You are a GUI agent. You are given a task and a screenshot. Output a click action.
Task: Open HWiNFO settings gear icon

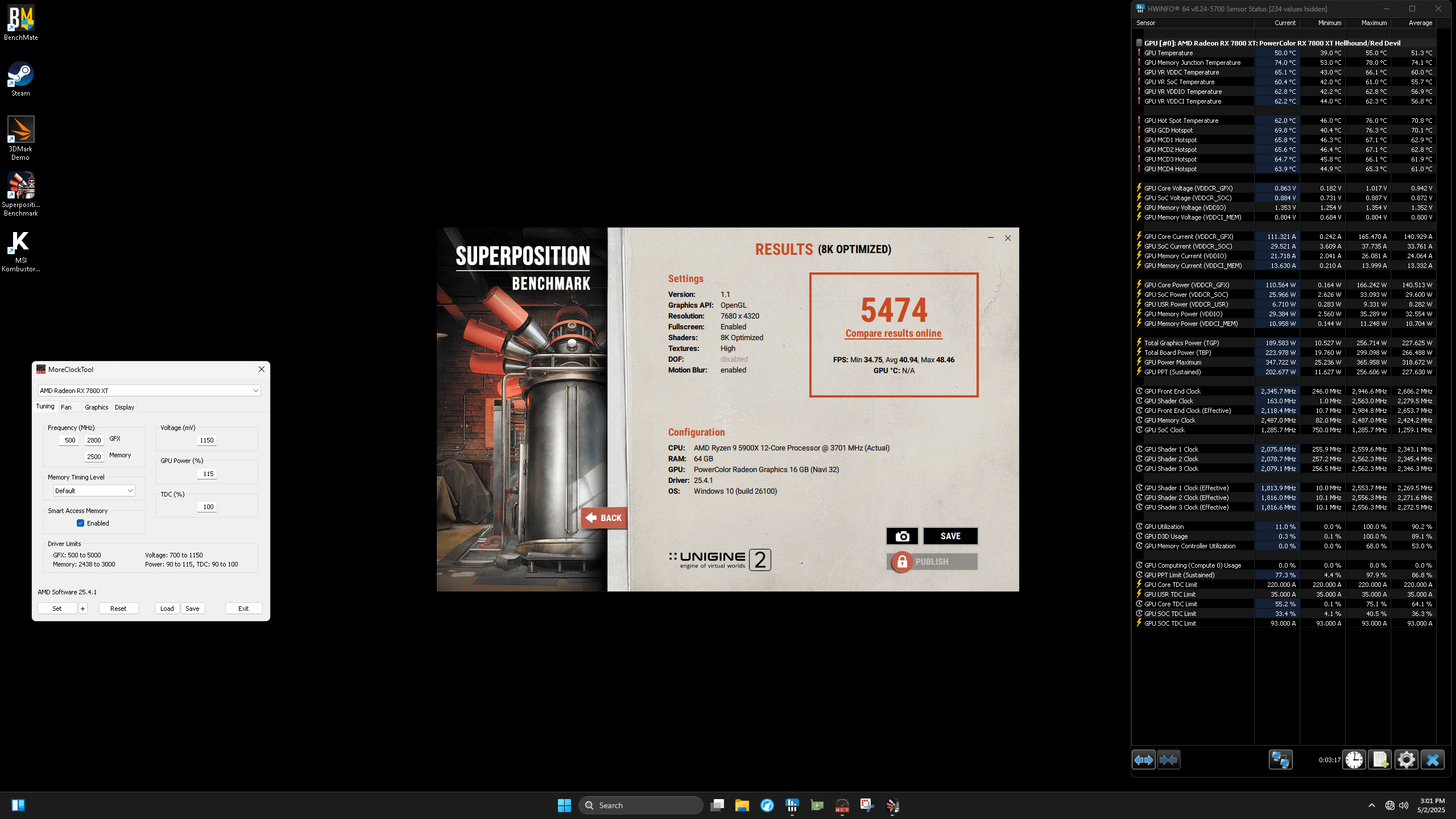click(1406, 760)
